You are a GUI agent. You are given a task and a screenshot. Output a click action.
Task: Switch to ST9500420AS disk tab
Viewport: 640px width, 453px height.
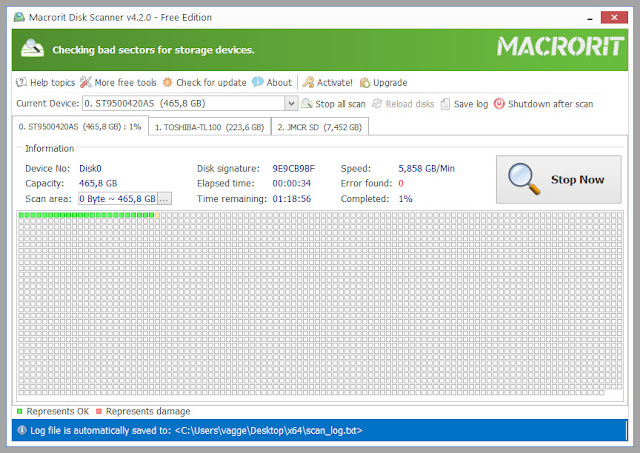(80, 127)
